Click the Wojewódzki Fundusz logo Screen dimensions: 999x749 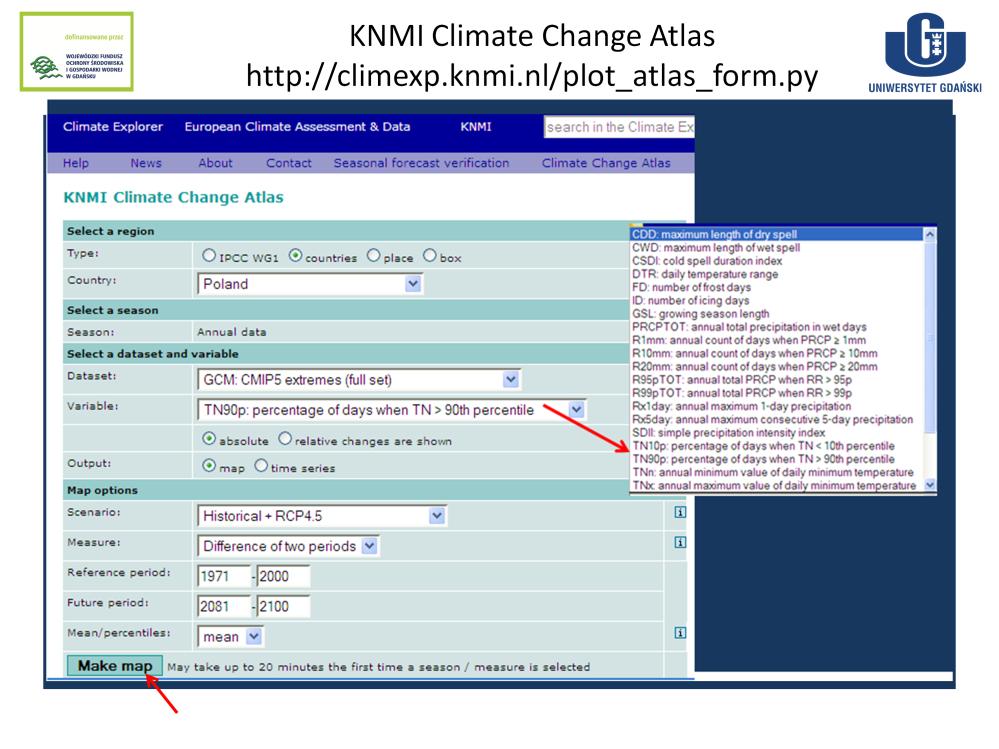76,52
